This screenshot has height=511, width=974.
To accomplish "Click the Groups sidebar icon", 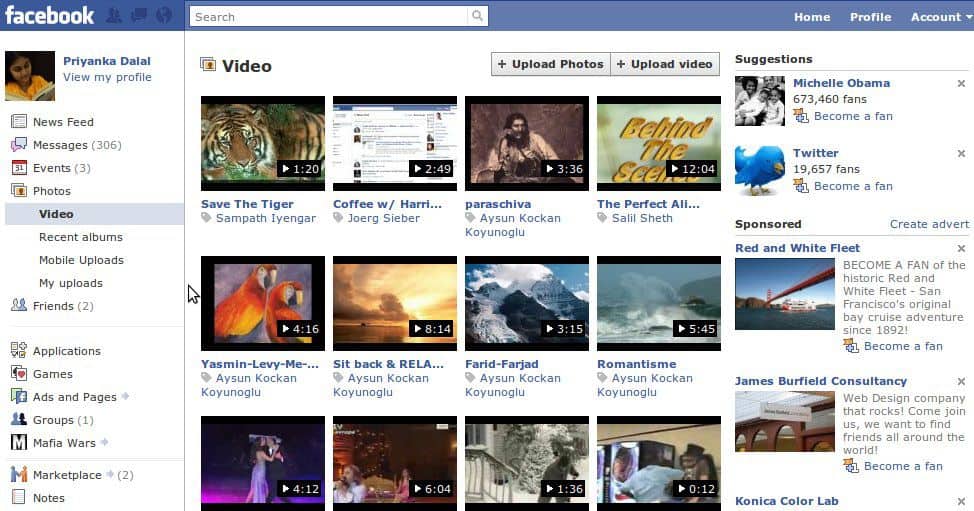I will (x=19, y=419).
